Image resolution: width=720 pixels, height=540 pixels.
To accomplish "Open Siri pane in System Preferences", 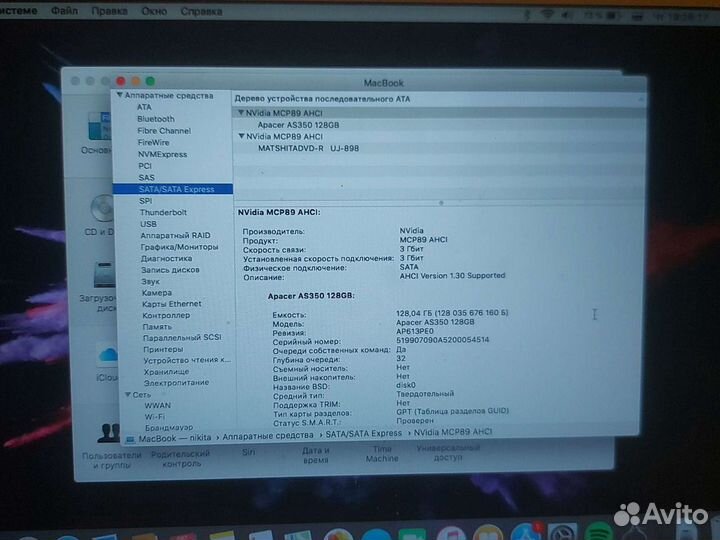I will 248,452.
